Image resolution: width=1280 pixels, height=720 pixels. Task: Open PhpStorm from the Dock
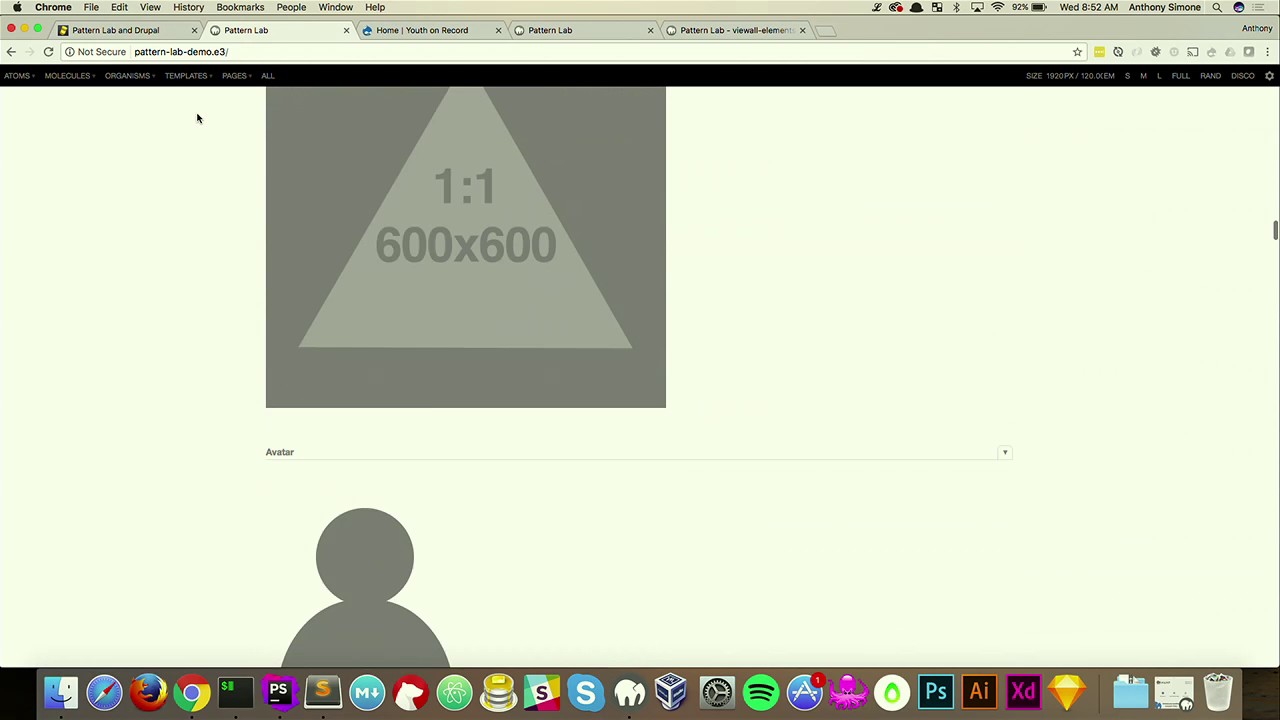(x=278, y=692)
